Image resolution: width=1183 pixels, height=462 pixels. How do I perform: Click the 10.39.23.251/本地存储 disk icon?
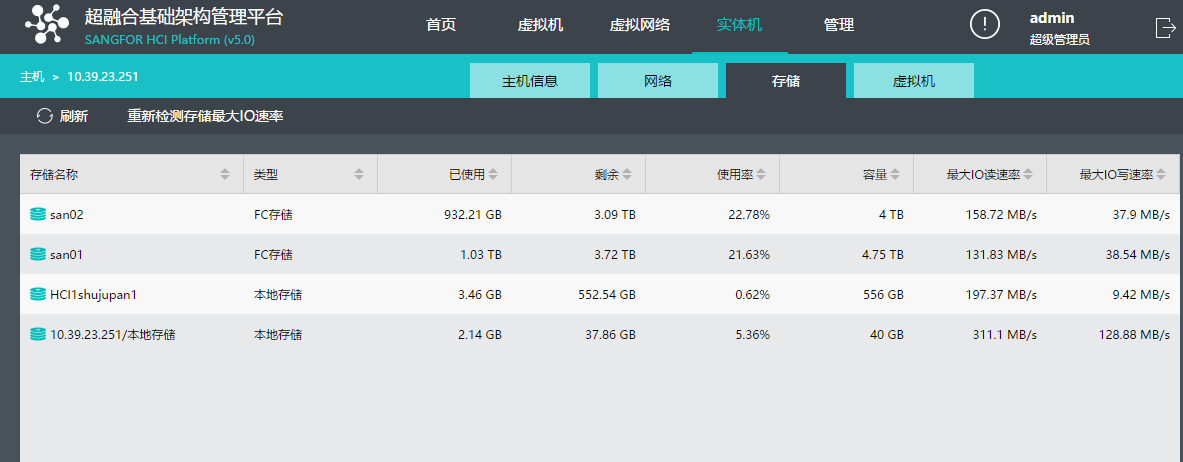click(38, 334)
